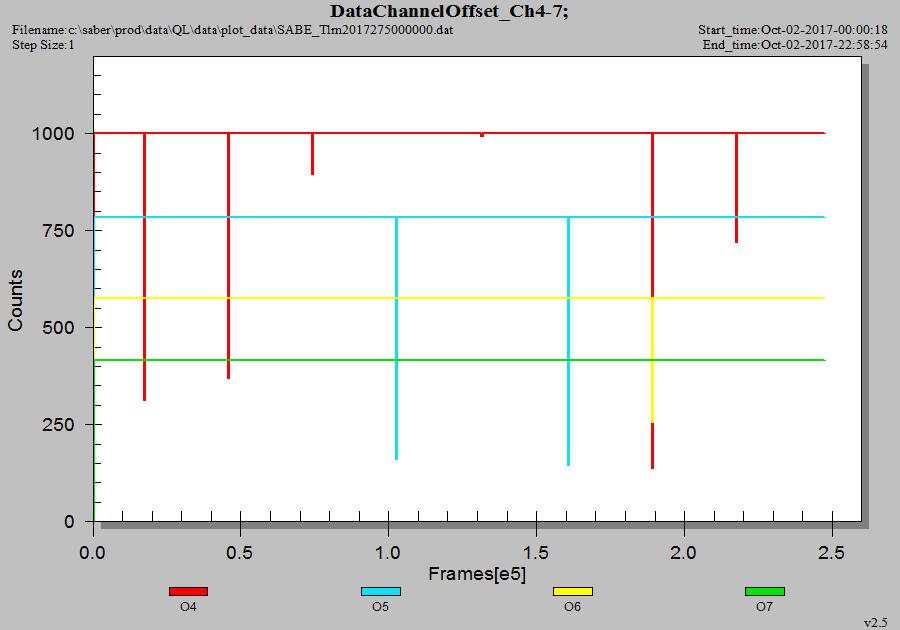Screen dimensions: 900x630
Task: Click the chart title DataChannelOffset_Ch4-7
Action: (x=449, y=11)
